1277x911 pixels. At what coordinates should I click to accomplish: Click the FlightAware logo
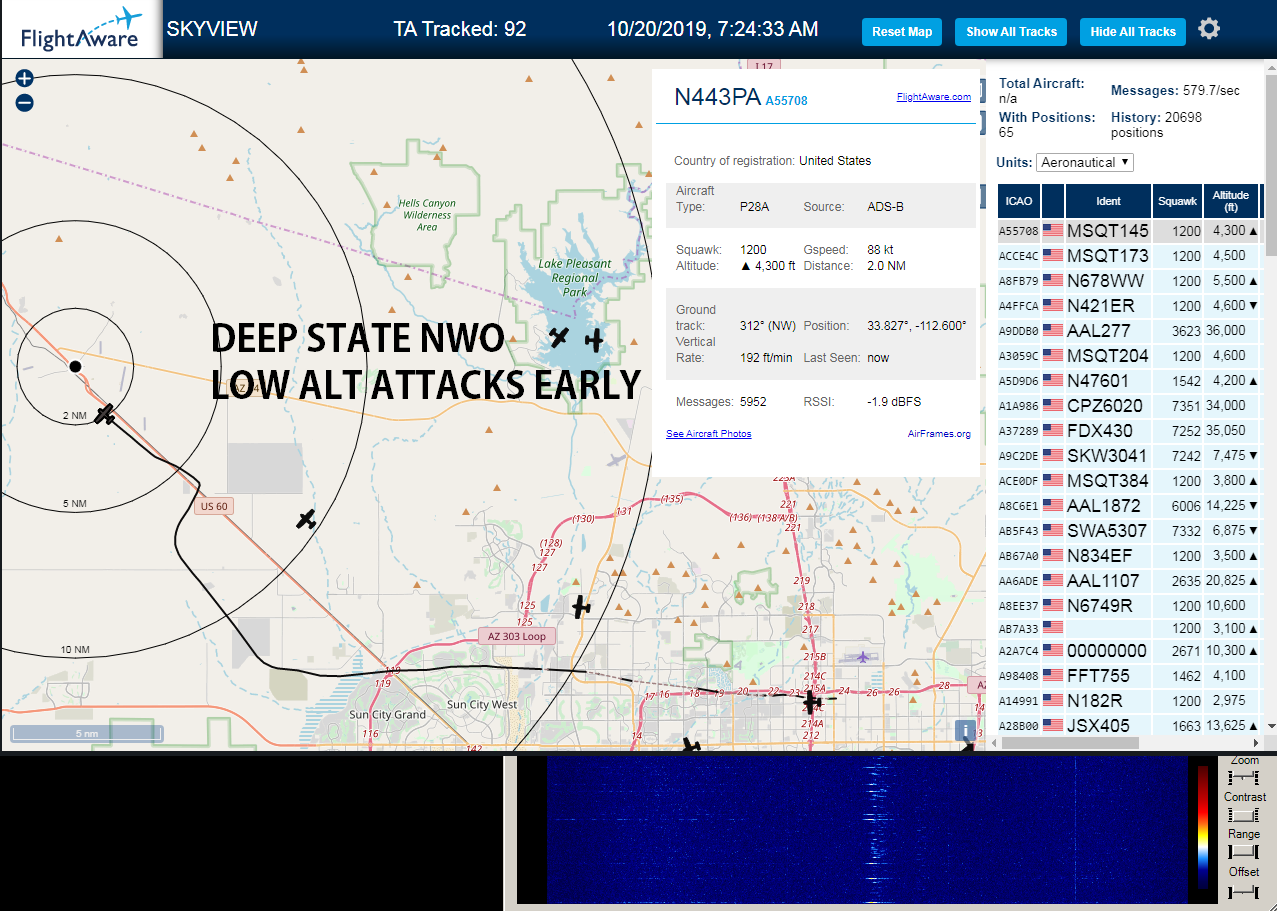point(81,29)
